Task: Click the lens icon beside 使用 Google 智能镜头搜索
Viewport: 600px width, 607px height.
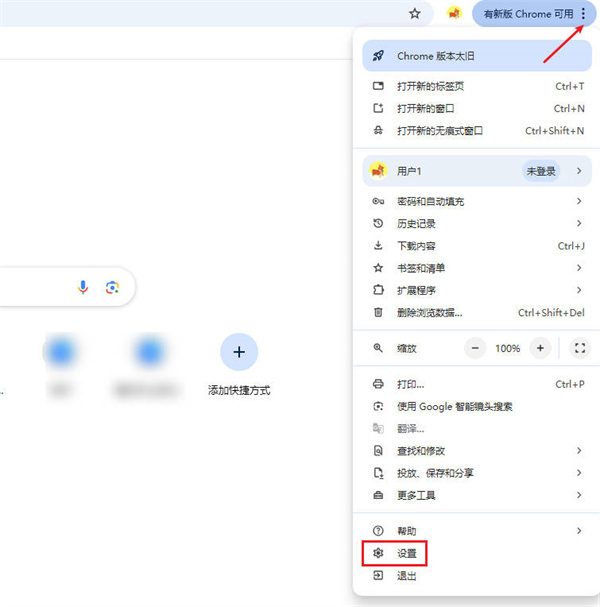Action: coord(378,406)
